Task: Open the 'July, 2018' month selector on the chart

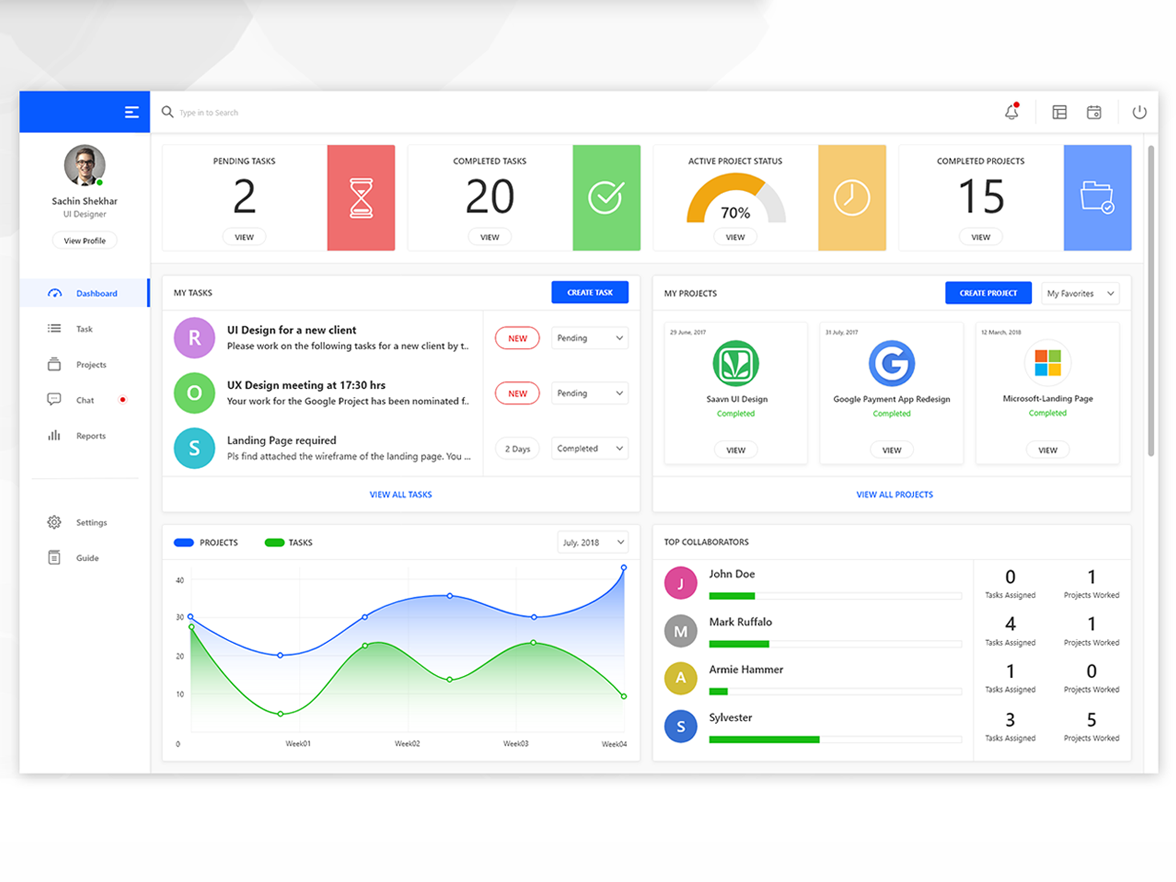Action: 592,541
